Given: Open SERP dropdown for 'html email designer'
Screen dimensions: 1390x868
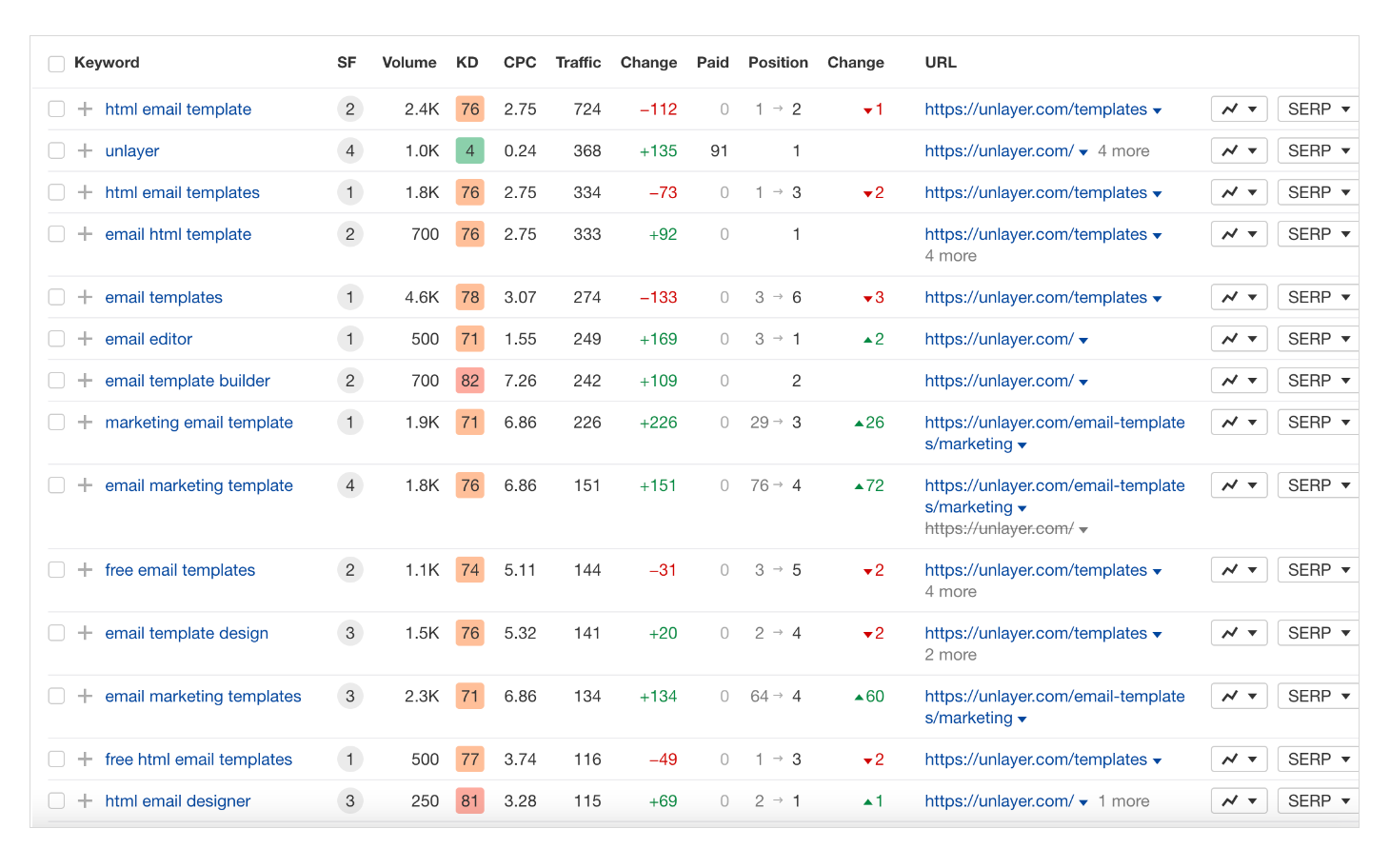Looking at the screenshot, I should click(1318, 801).
